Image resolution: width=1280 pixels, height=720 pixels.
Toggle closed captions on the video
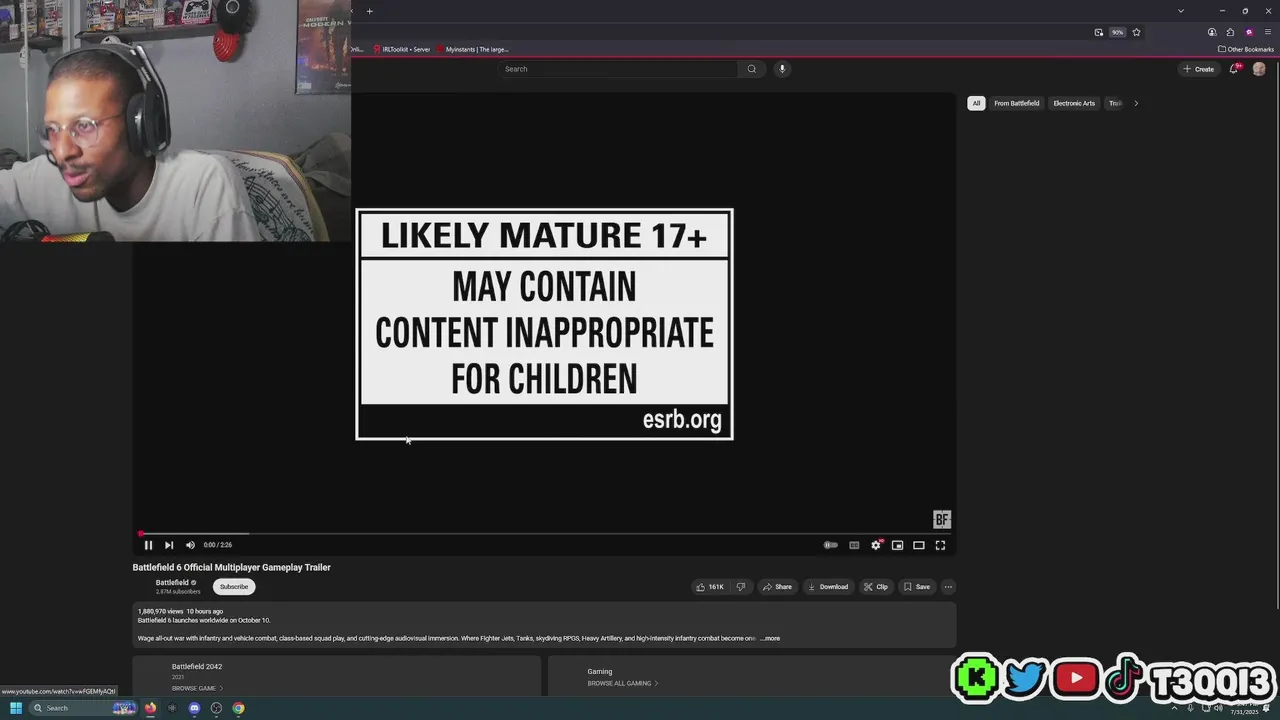point(854,545)
